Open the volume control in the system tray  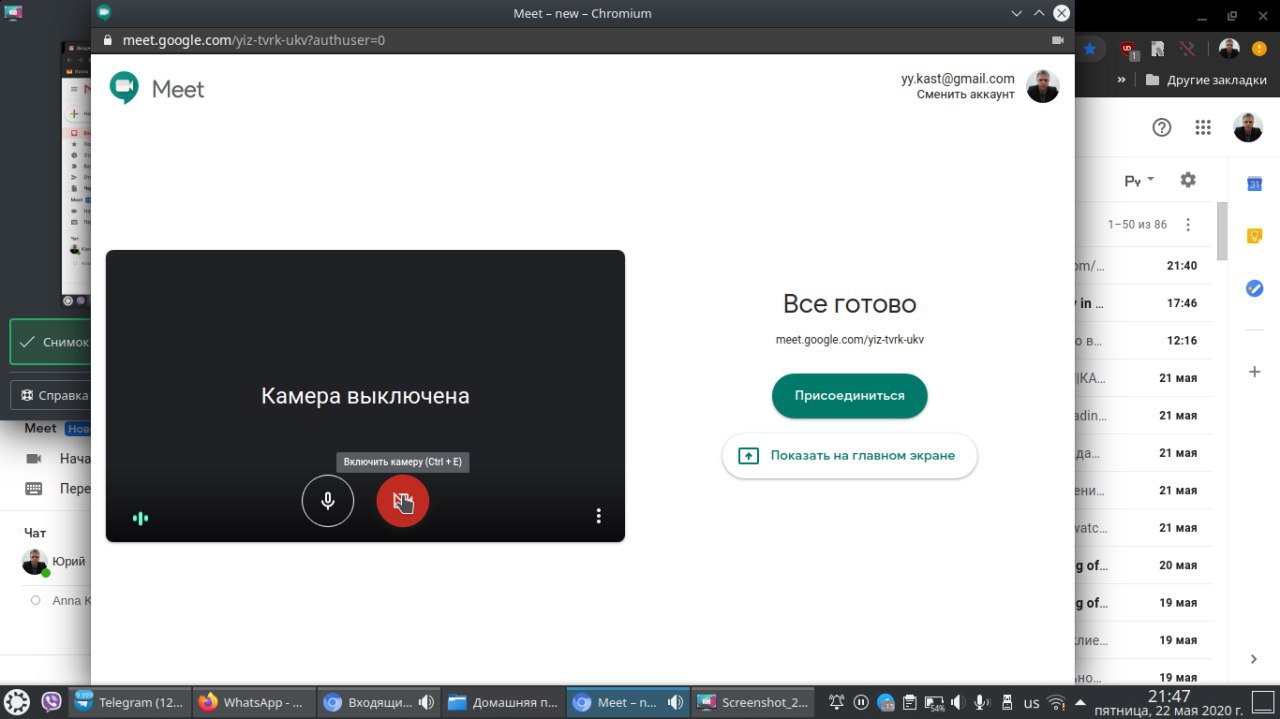(x=958, y=702)
